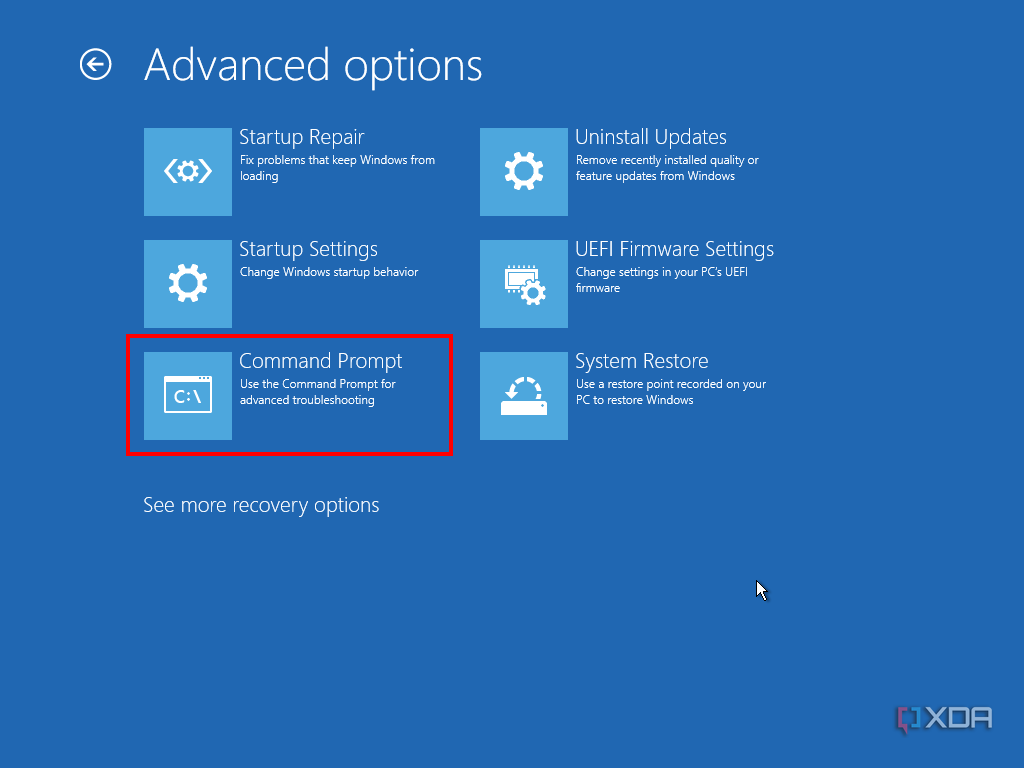
Task: Go back with the circled arrow icon
Action: 95,65
